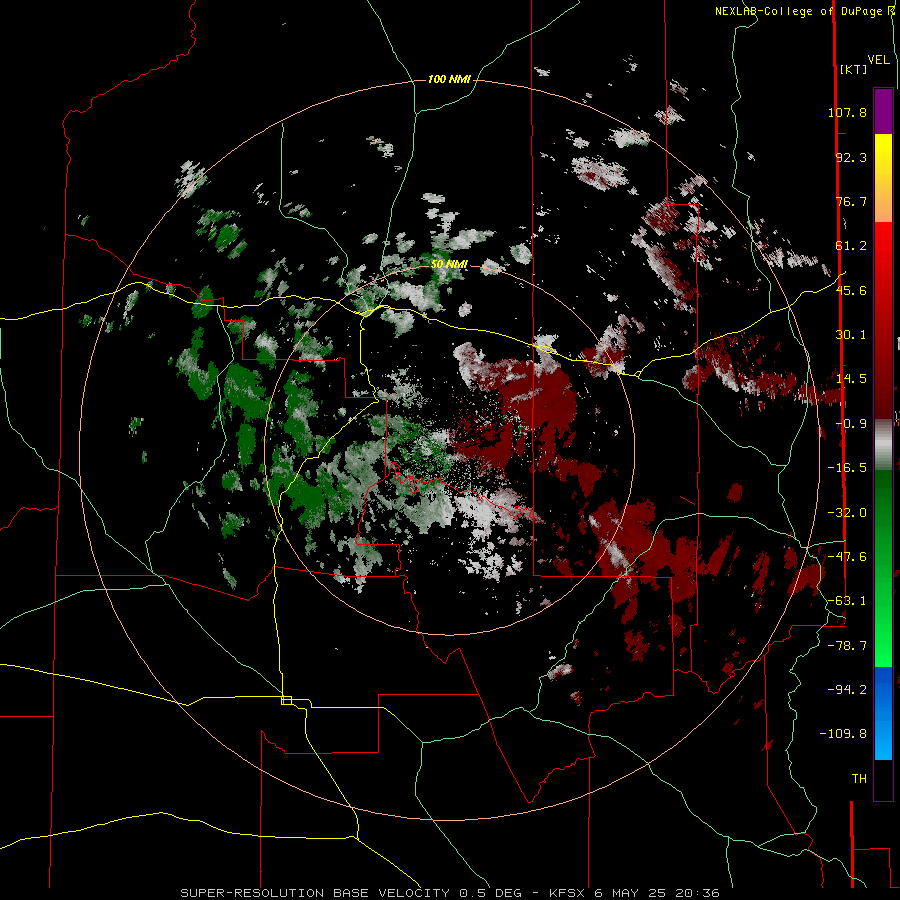The image size is (900, 900).
Task: Select the 107.8 value on velocity scale
Action: coord(847,112)
